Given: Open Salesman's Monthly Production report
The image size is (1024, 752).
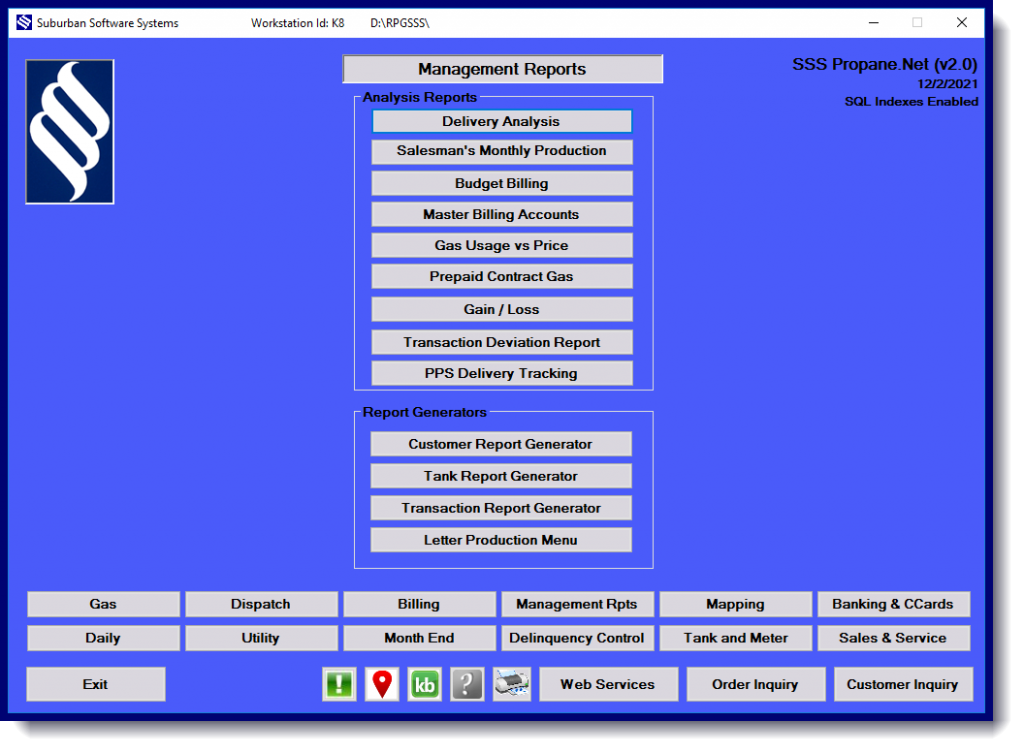Looking at the screenshot, I should tap(502, 151).
